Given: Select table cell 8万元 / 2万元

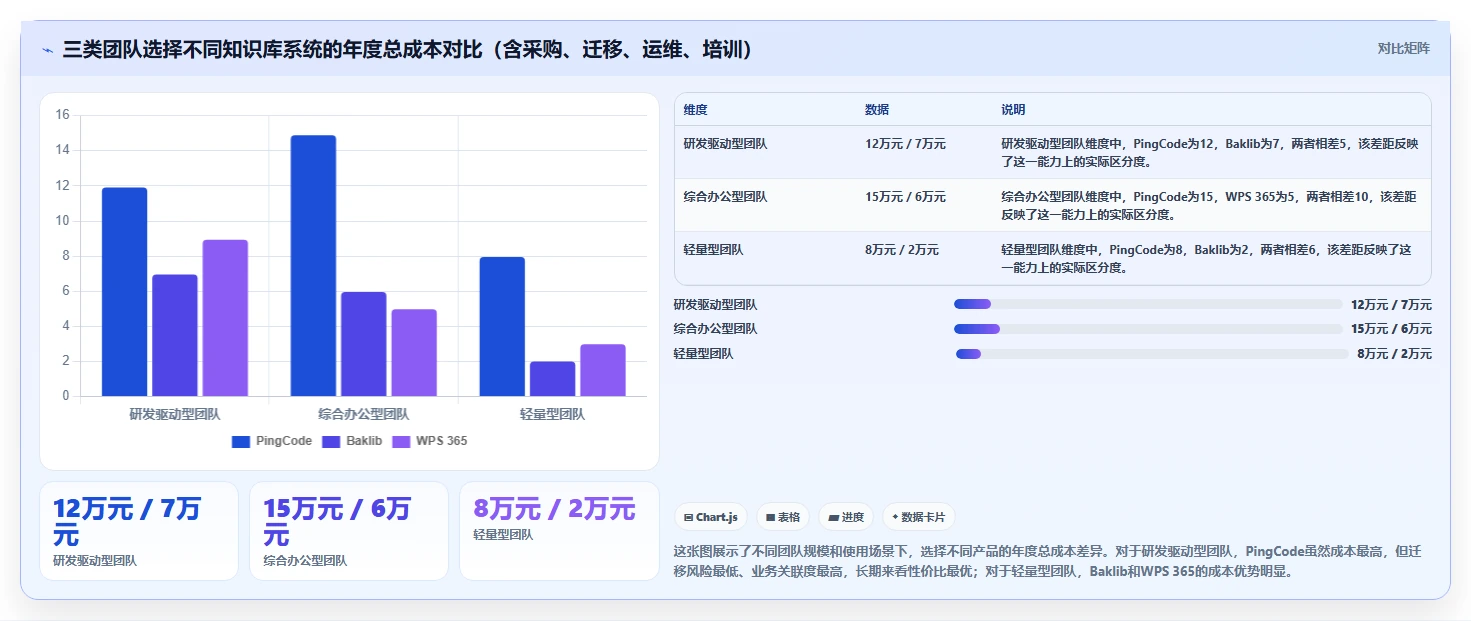Looking at the screenshot, I should pos(902,250).
